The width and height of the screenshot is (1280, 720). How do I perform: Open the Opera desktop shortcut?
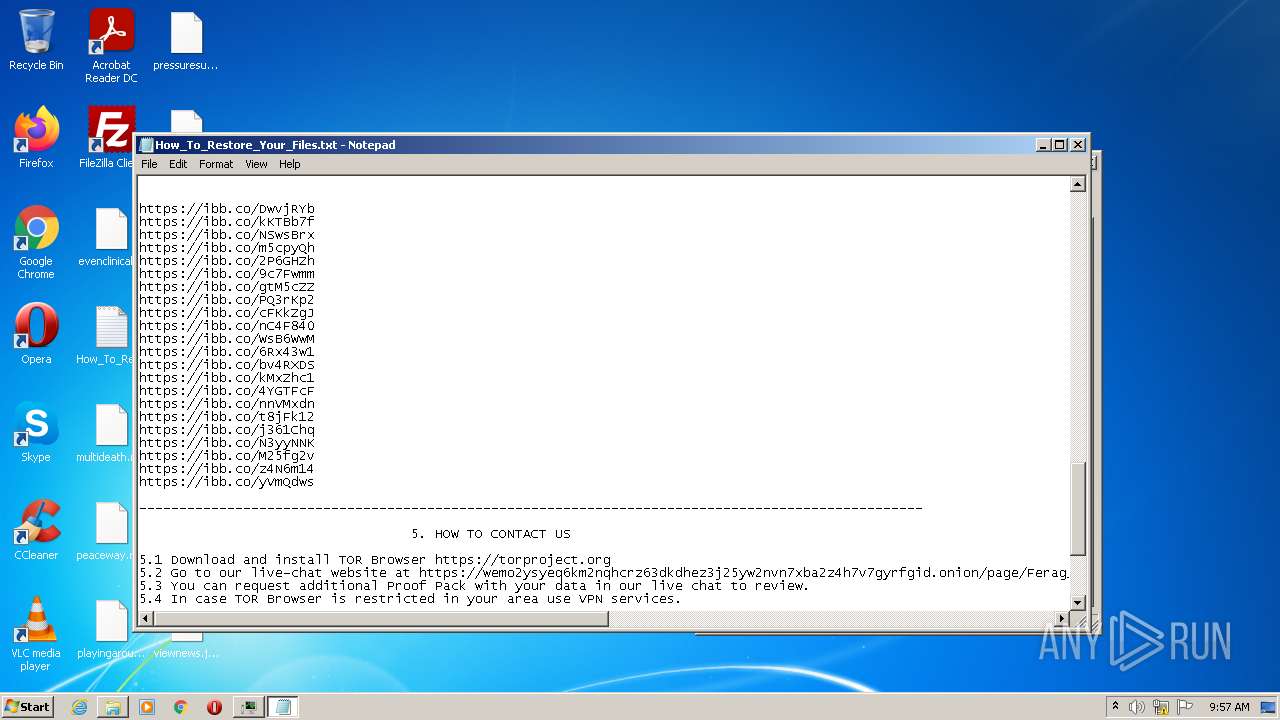(36, 334)
